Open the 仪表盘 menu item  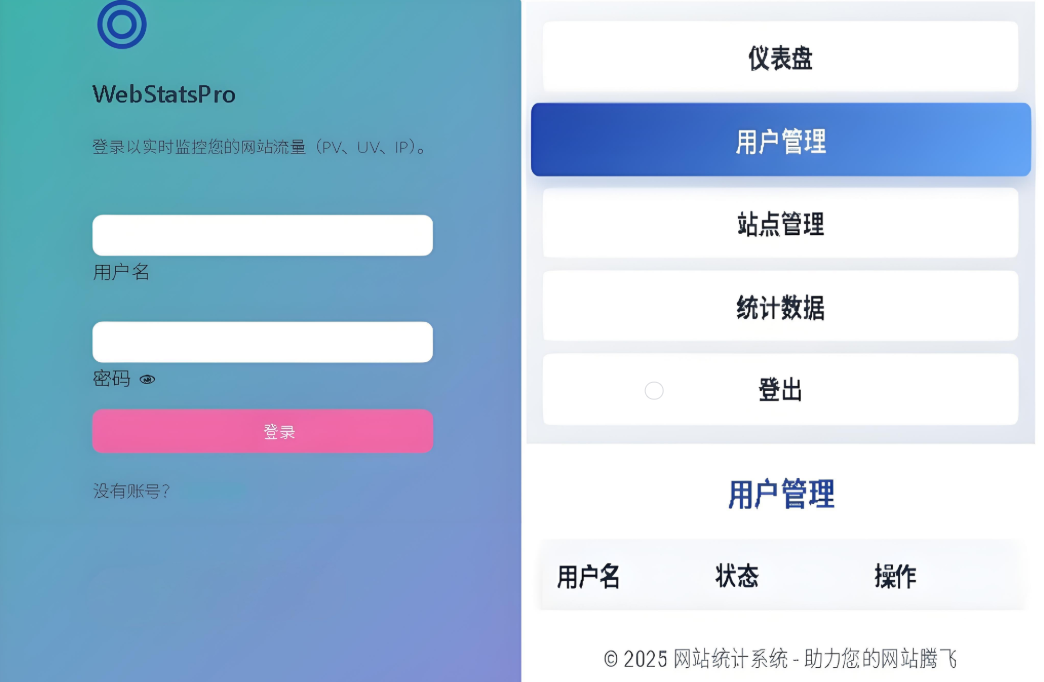[780, 57]
